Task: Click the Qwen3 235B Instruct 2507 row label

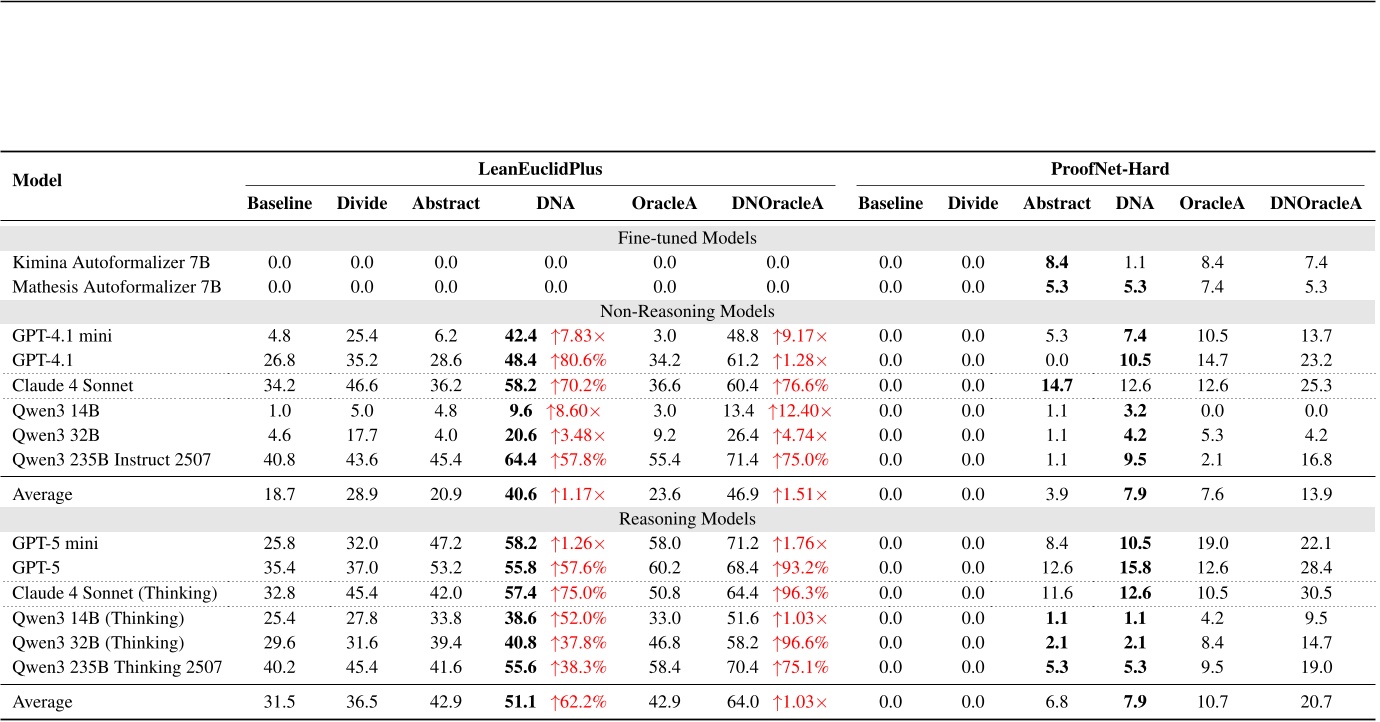Action: click(112, 460)
